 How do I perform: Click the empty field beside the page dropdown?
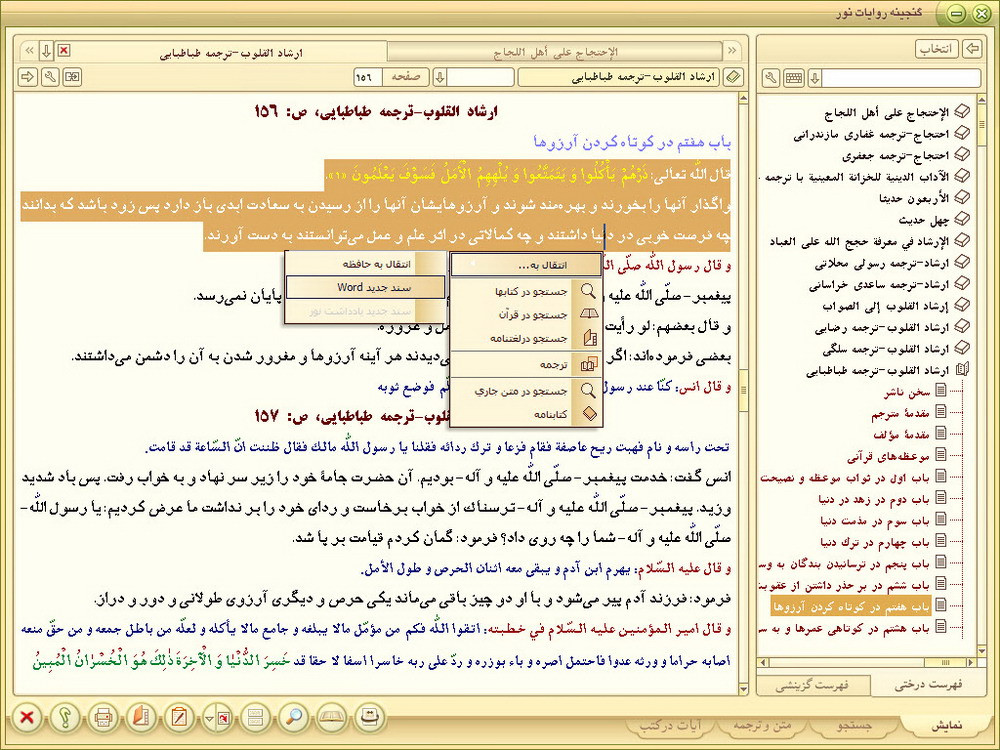tap(480, 77)
